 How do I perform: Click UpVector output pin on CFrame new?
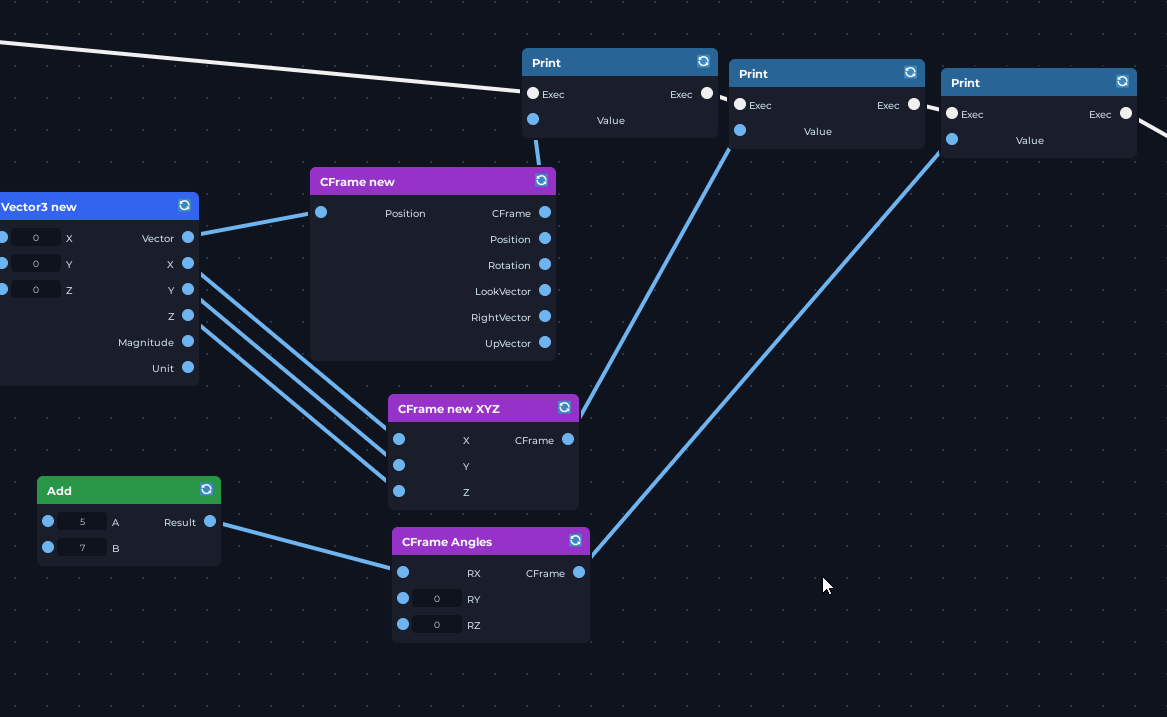(x=545, y=342)
